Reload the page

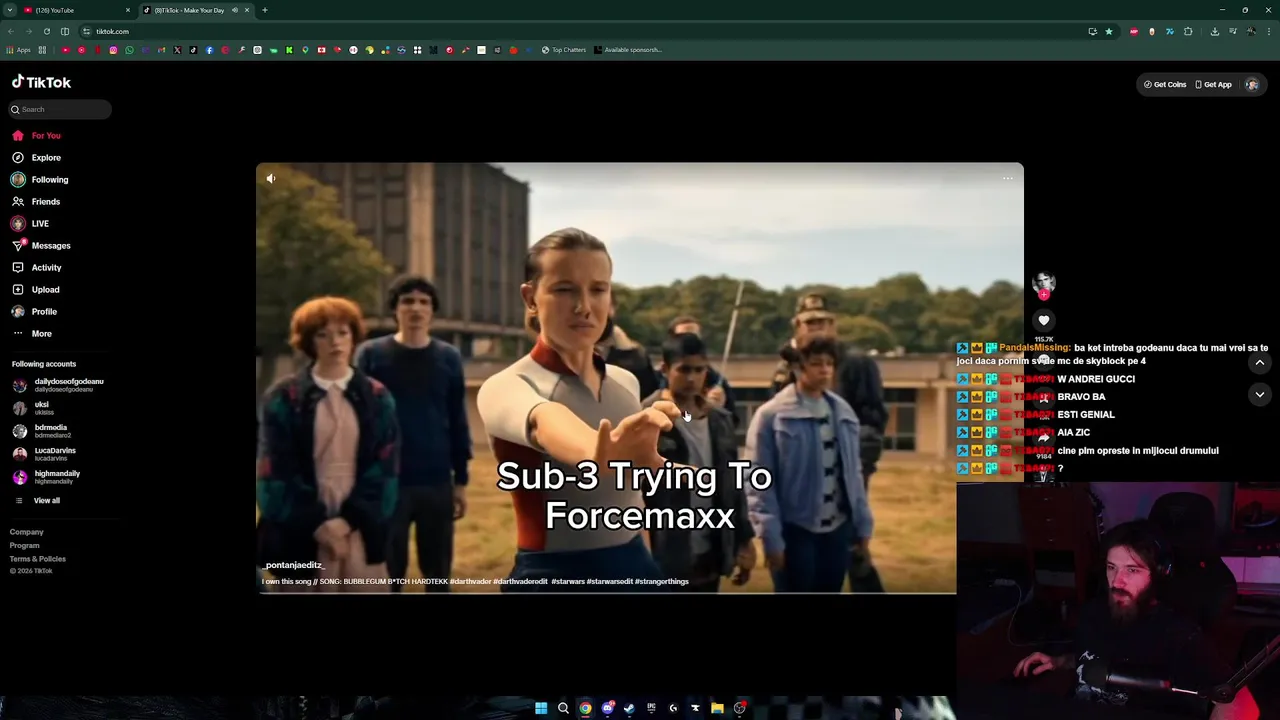click(x=46, y=31)
